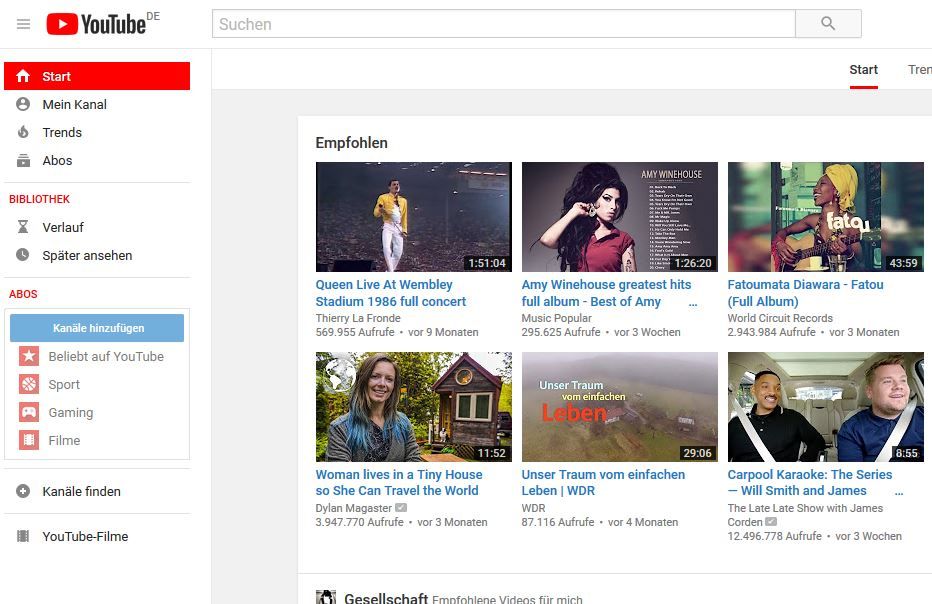Screen dimensions: 932x604
Task: Open Tiny House video thumbnail
Action: [x=414, y=407]
